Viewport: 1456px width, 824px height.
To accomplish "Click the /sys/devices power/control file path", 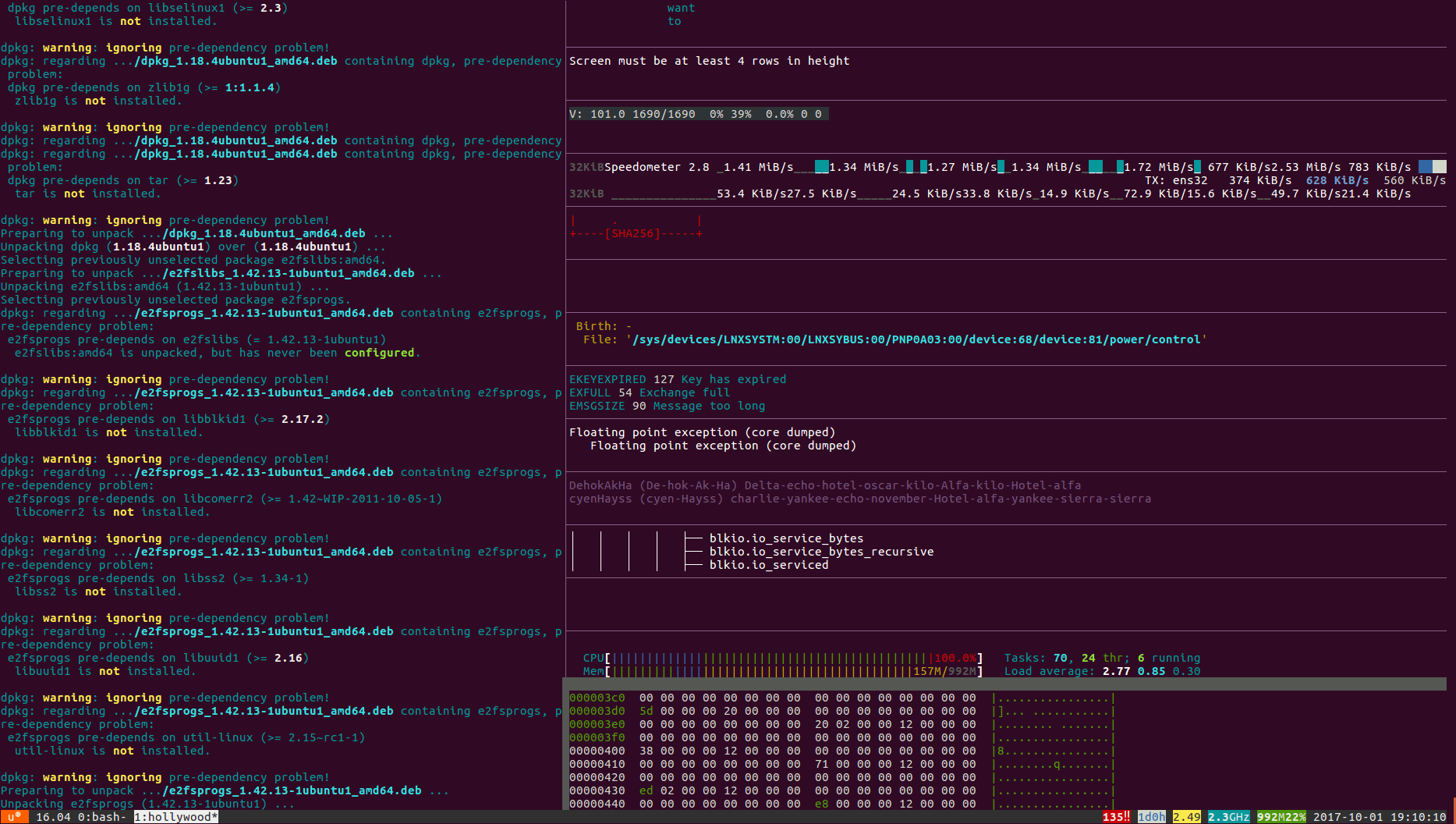I will (x=916, y=339).
